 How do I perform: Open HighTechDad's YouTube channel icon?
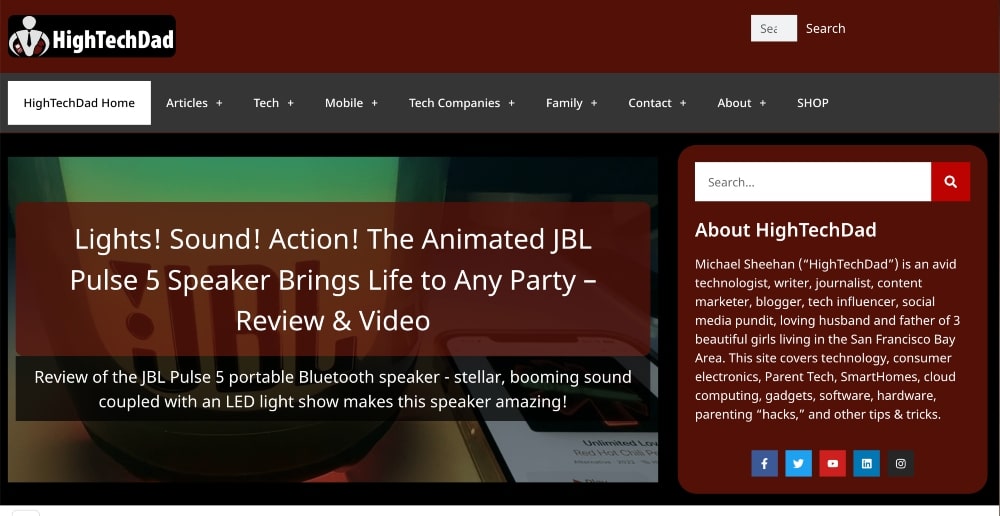[x=832, y=464]
